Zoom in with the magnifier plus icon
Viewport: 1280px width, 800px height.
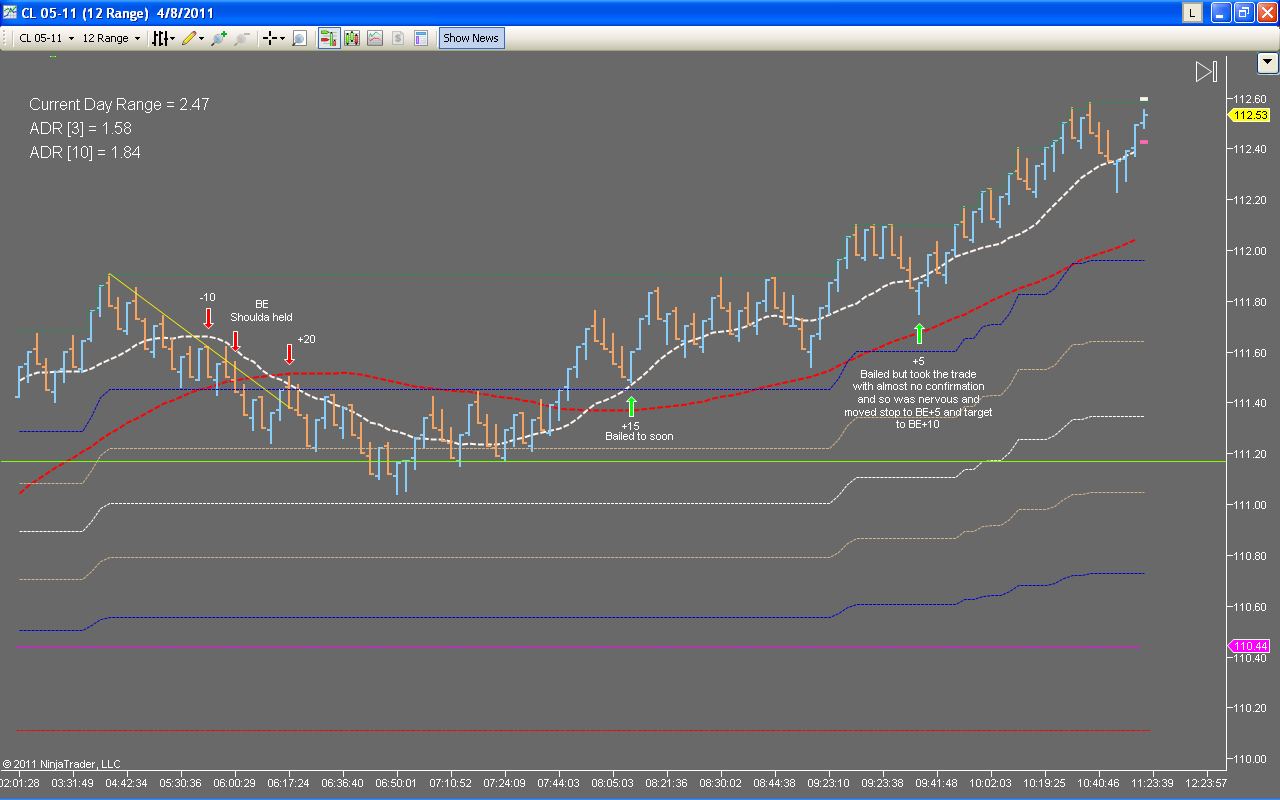218,38
